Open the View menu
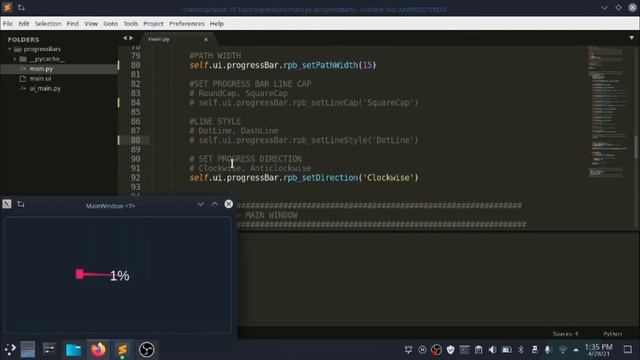Image resolution: width=640 pixels, height=360 pixels. tap(91, 24)
